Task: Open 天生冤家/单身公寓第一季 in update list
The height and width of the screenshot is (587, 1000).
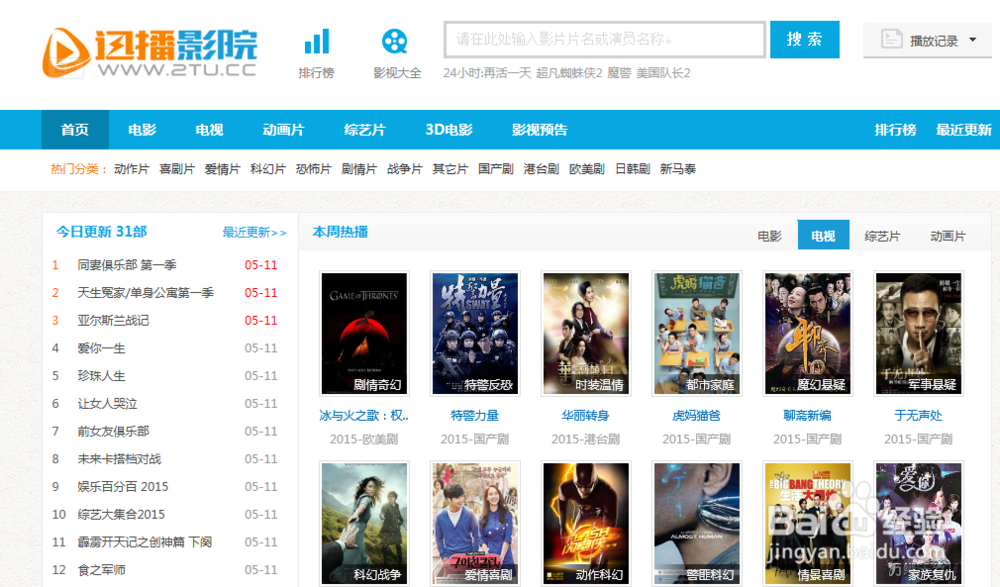Action: tap(145, 293)
